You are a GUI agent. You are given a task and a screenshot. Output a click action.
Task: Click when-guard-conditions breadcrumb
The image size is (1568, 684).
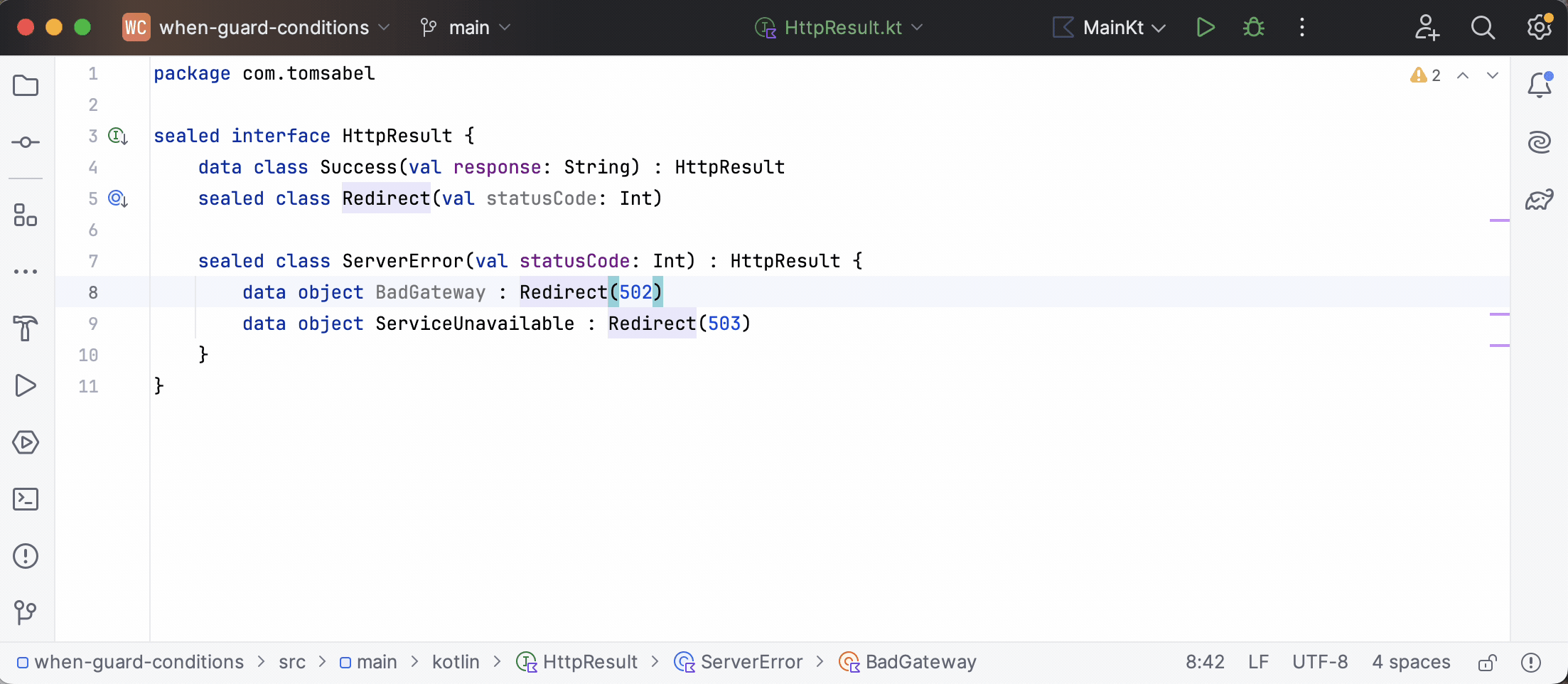[x=131, y=662]
